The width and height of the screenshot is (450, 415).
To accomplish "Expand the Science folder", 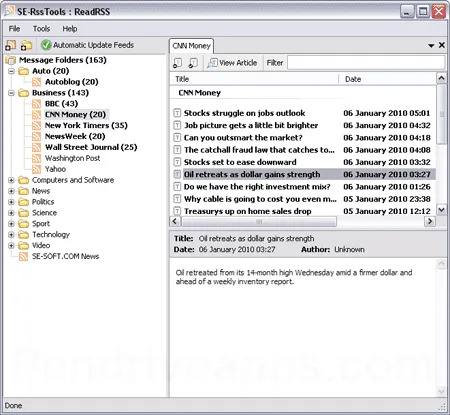I will pyautogui.click(x=11, y=213).
